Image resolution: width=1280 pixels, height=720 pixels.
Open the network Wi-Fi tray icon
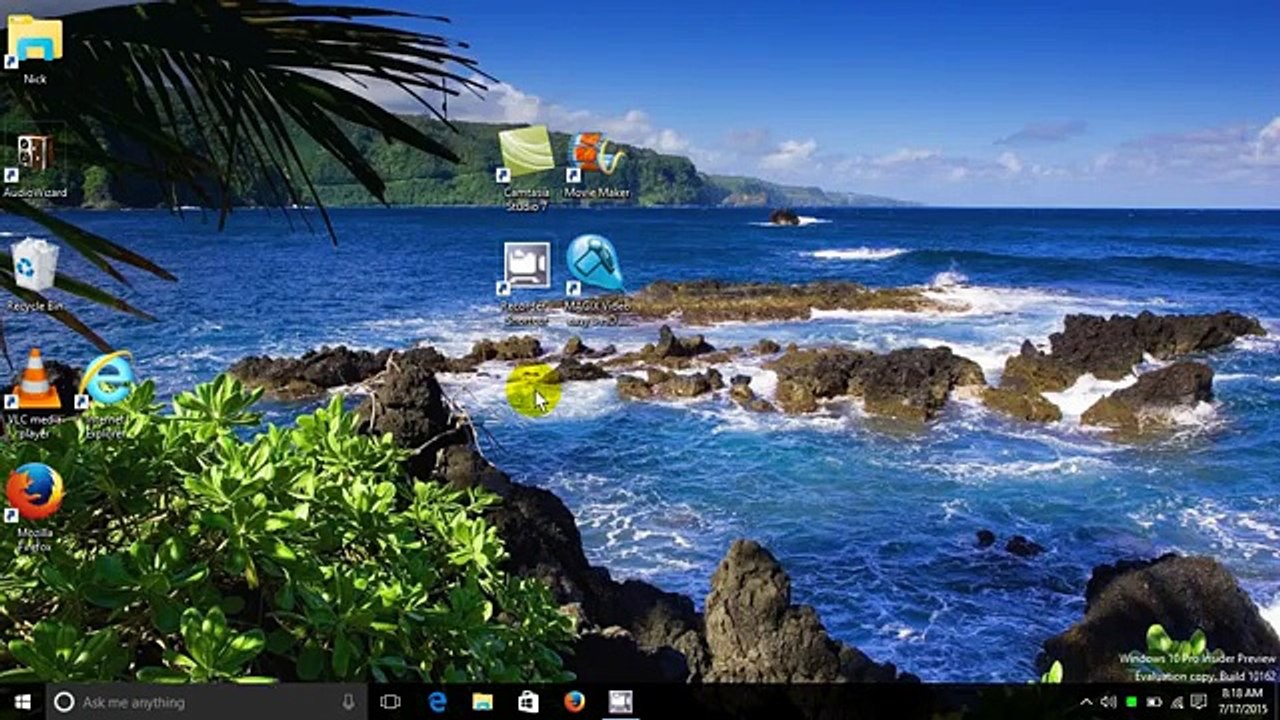pyautogui.click(x=1177, y=702)
